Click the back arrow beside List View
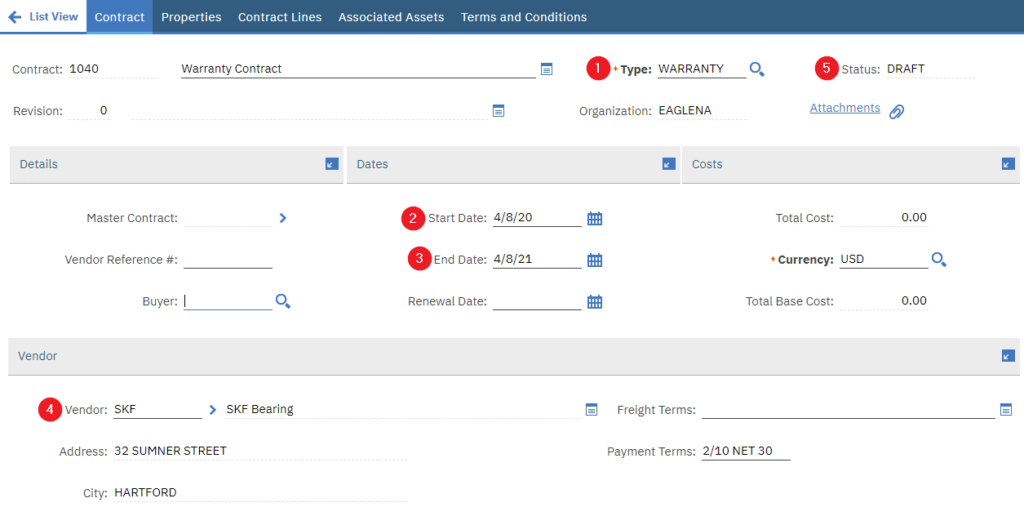Screen dimensions: 1024x525 14,17
